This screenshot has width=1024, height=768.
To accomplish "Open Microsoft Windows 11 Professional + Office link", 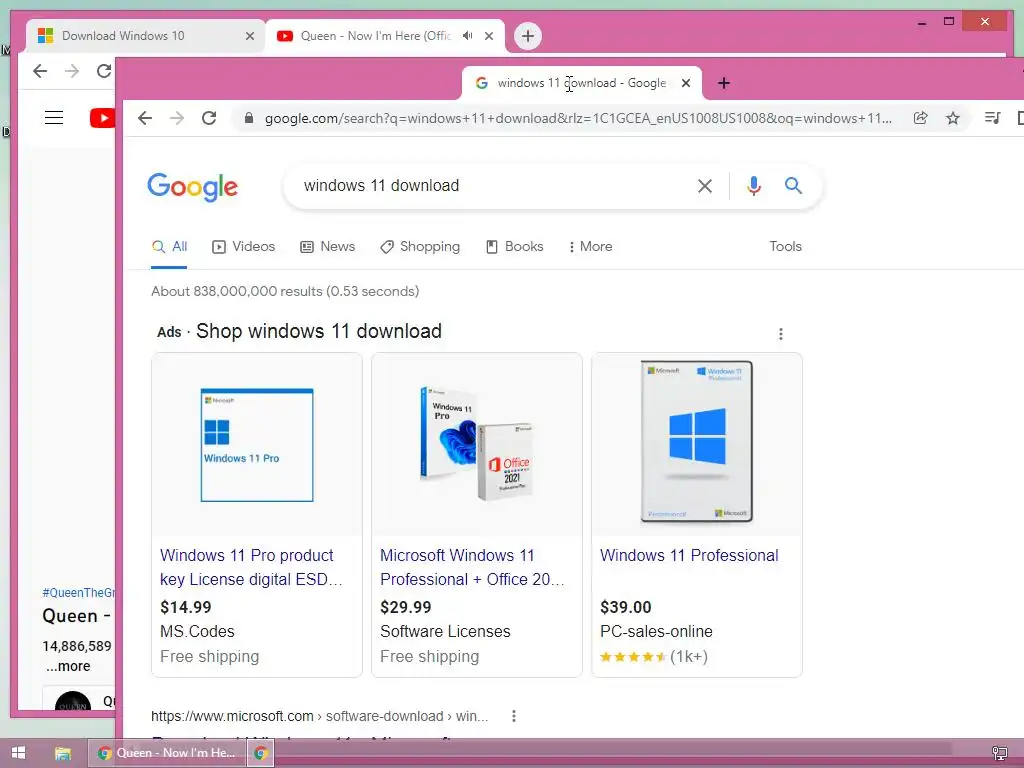I will [472, 568].
